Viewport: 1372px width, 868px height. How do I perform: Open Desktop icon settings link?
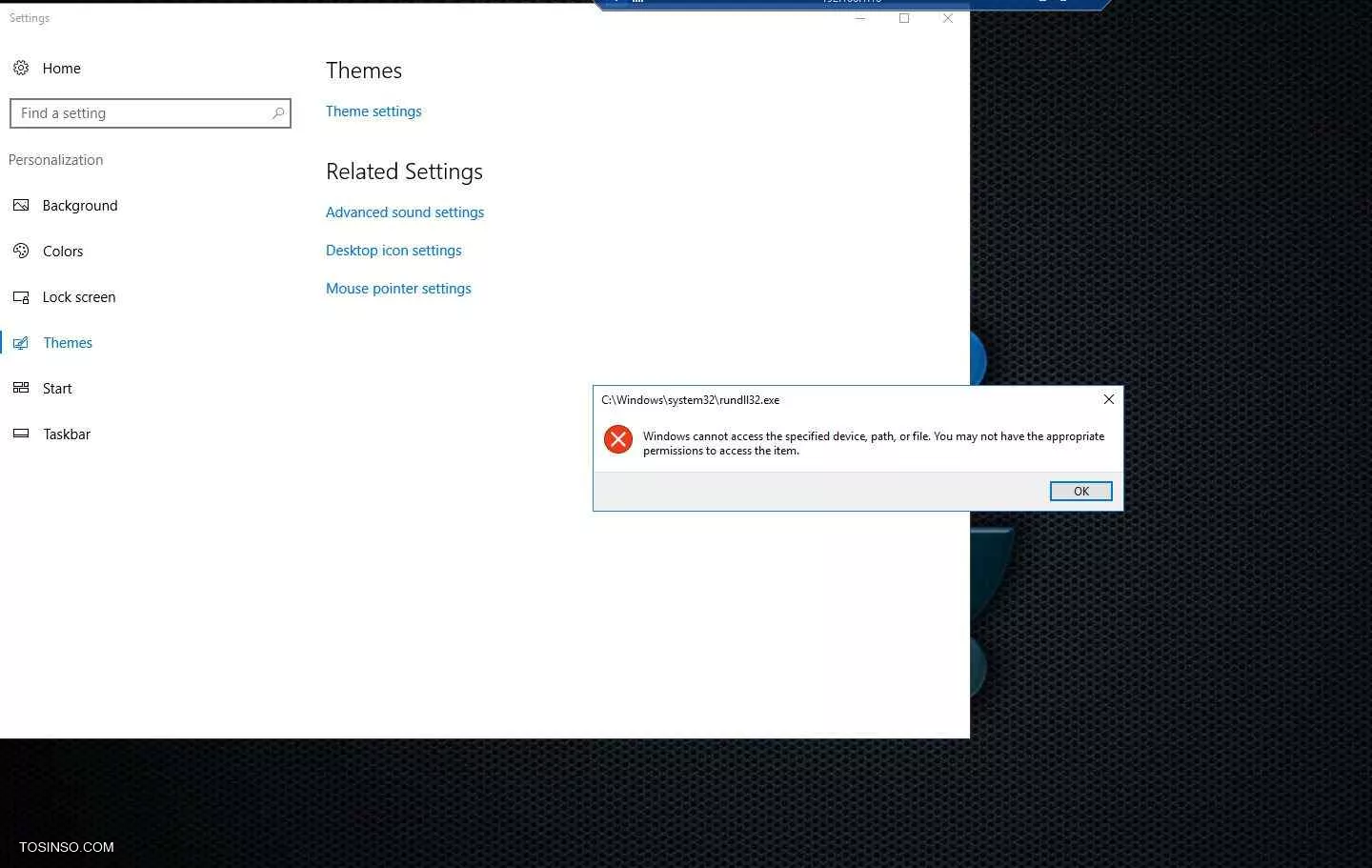[393, 251]
